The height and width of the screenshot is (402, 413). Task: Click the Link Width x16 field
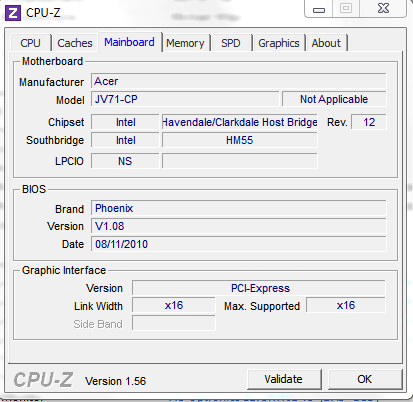tap(174, 305)
